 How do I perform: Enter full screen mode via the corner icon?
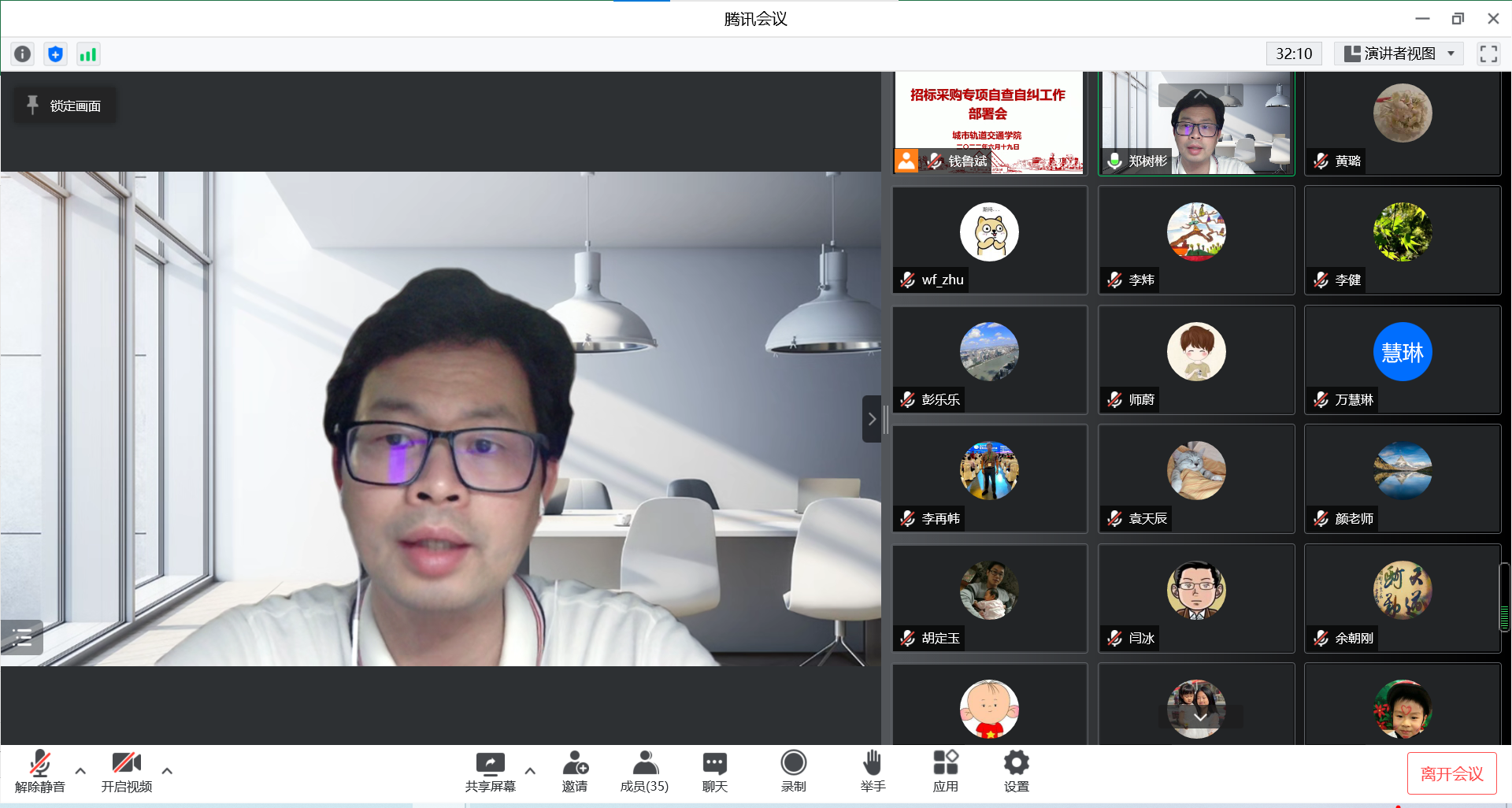pos(1488,54)
